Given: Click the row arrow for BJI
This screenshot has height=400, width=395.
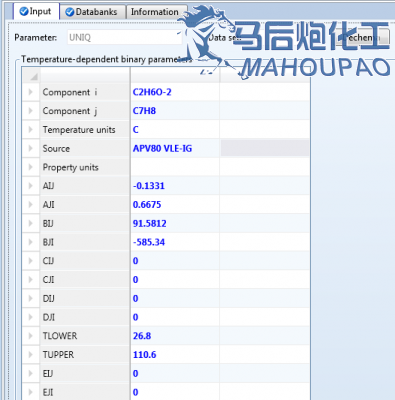Looking at the screenshot, I should click(x=31, y=242).
